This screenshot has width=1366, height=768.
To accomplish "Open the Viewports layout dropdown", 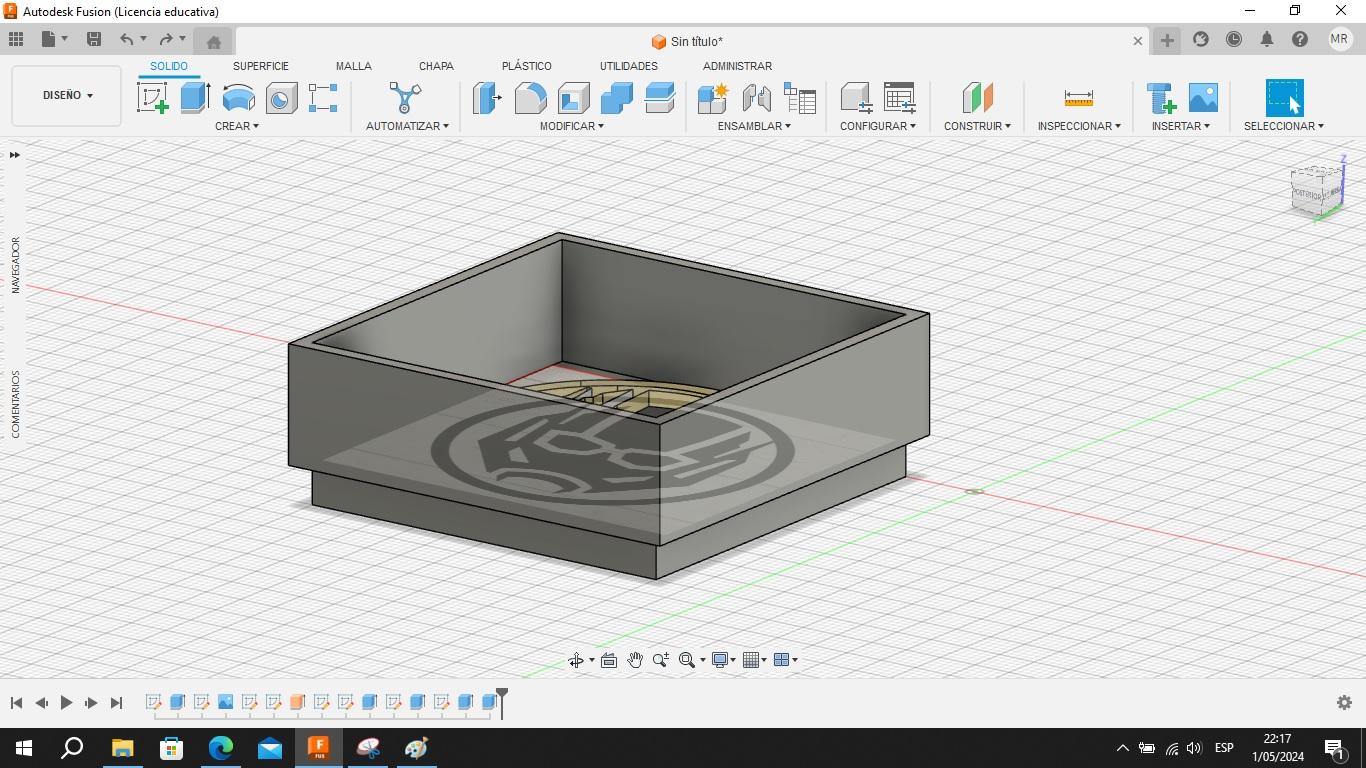I will (x=786, y=660).
